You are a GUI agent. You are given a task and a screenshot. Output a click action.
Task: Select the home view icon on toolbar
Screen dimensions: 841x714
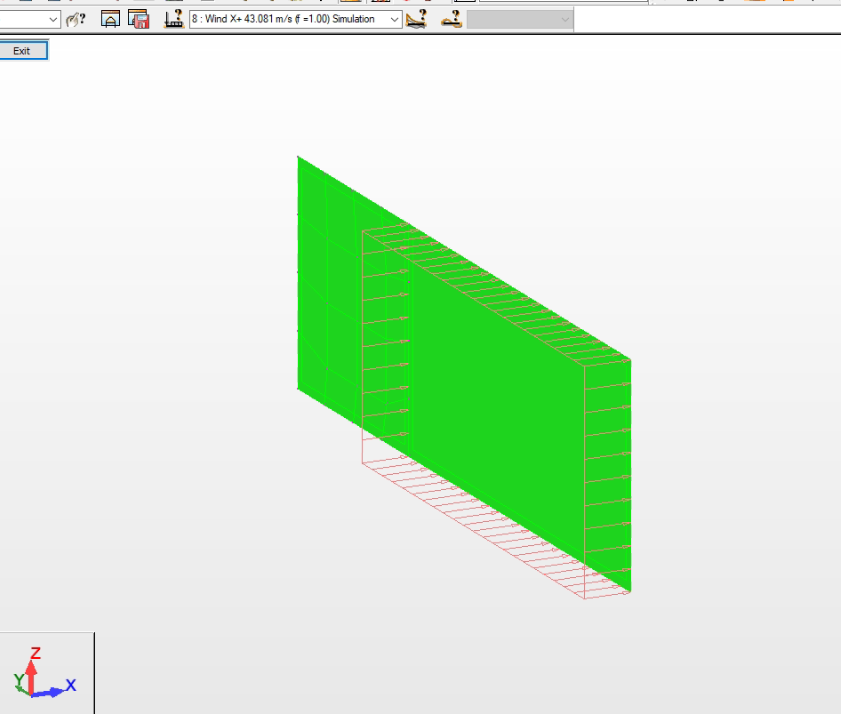110,18
